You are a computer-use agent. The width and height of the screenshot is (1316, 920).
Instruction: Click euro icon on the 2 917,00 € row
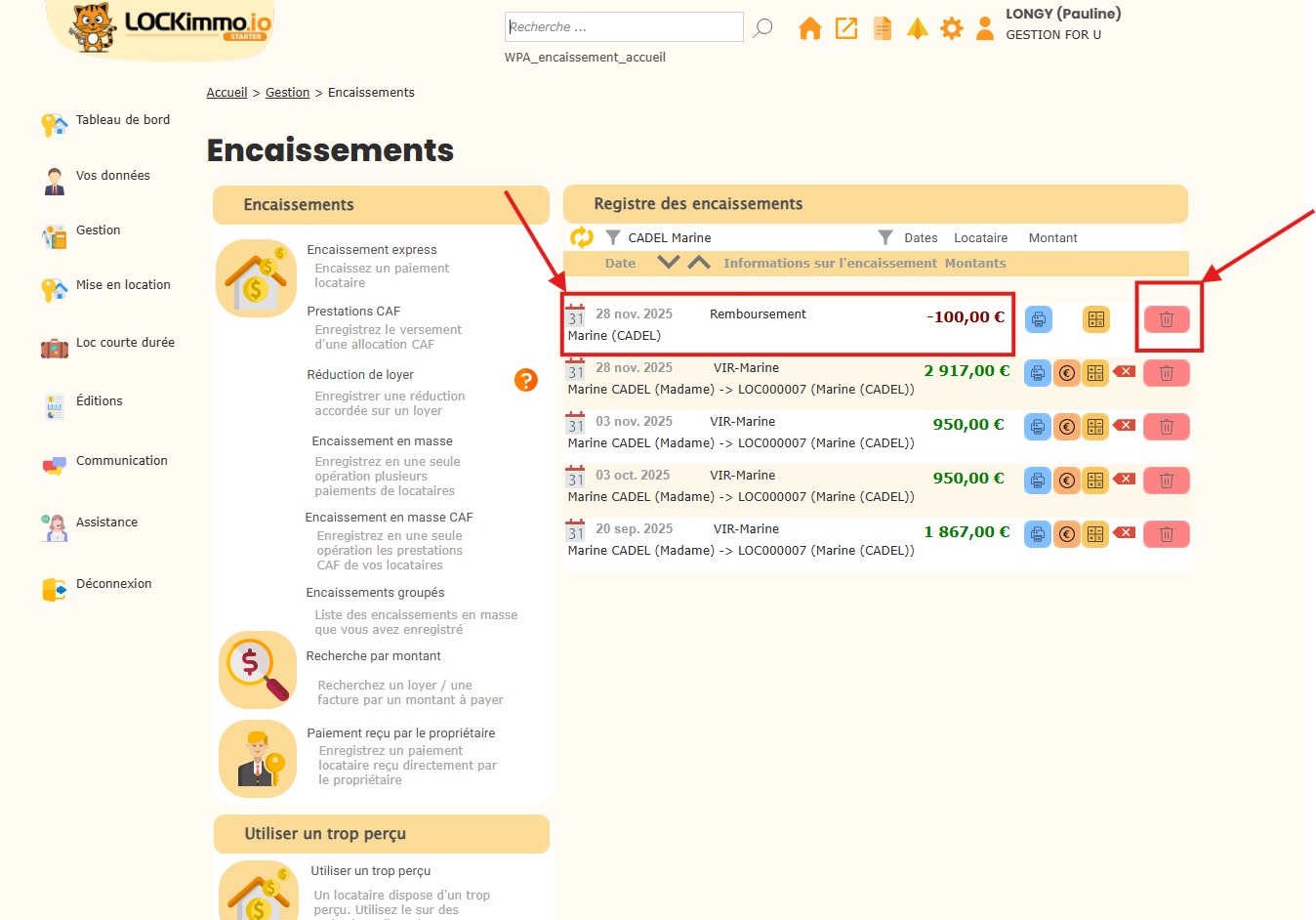click(x=1066, y=373)
